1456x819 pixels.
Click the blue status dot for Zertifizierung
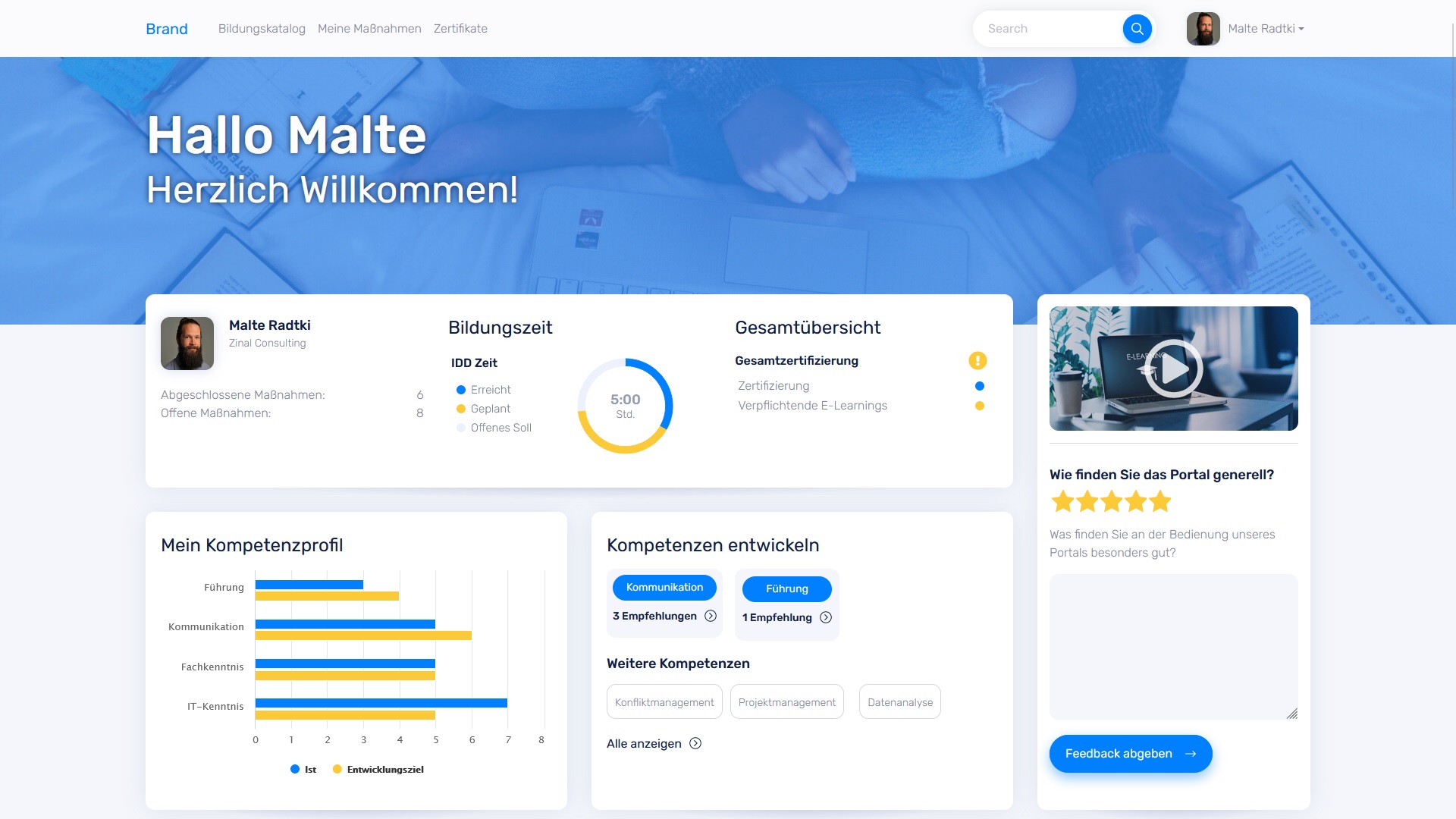(980, 386)
